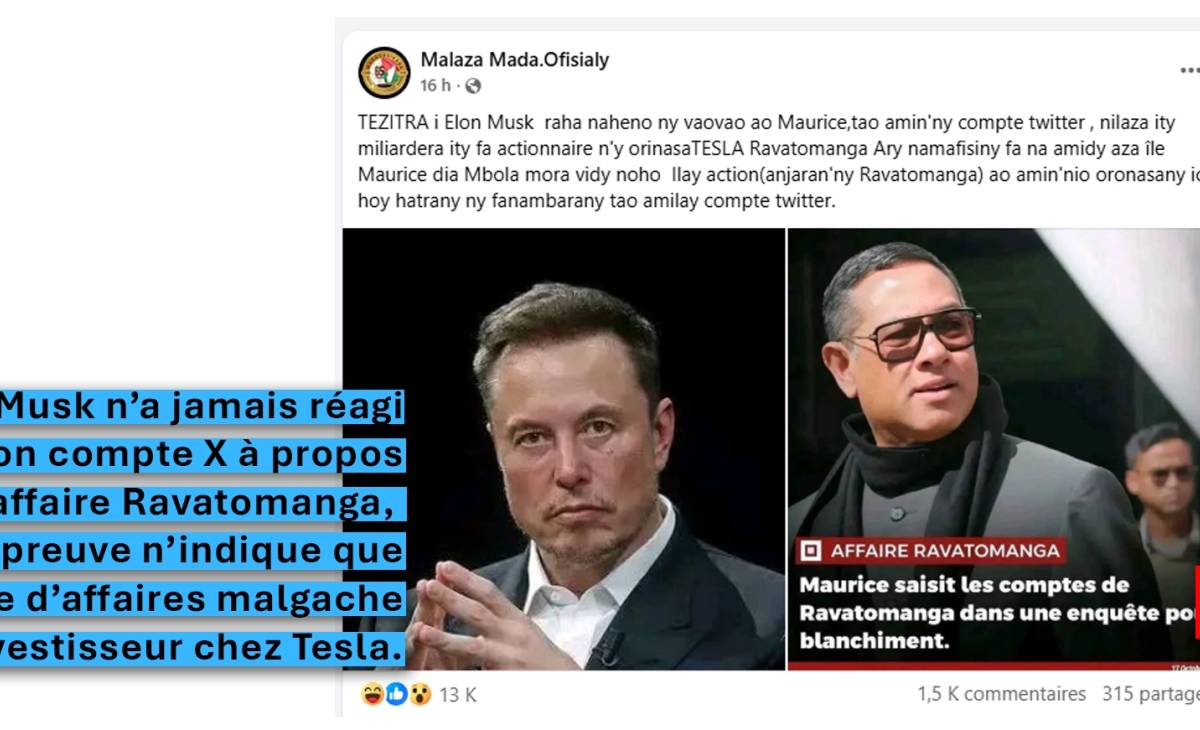Viewport: 1200px width, 730px height.
Task: Open the 13 K reactions count
Action: click(458, 695)
